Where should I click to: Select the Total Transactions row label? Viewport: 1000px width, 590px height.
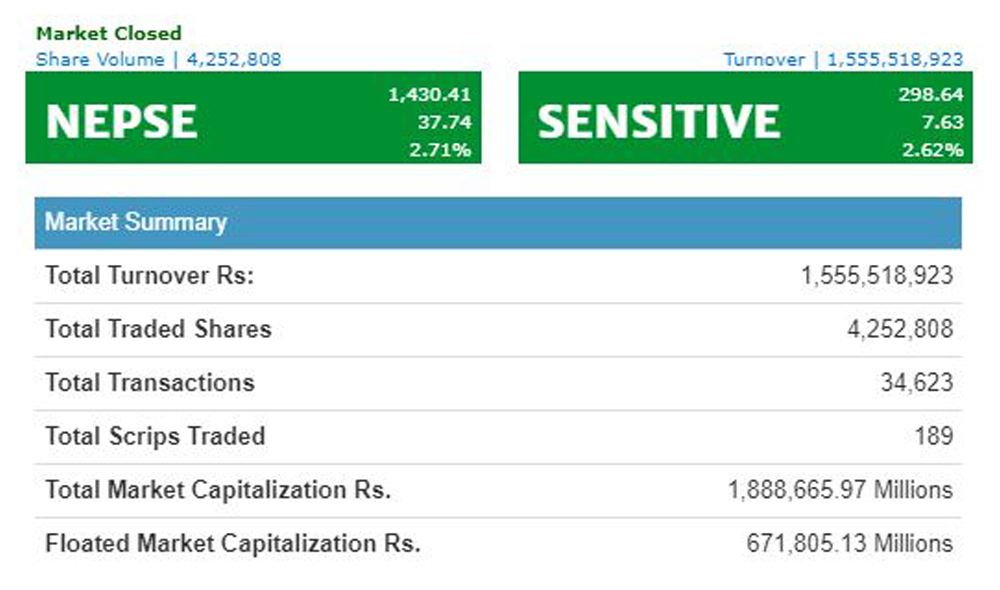pos(150,383)
